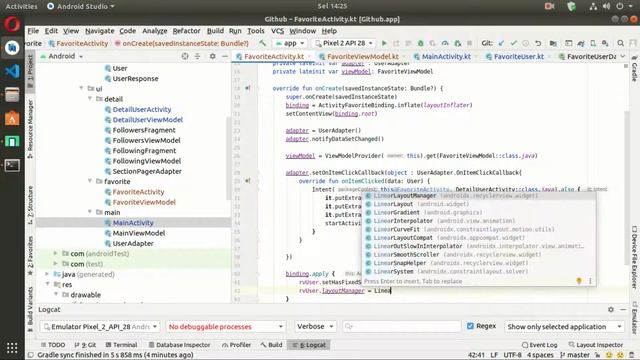Click the intention lightbulb in autocomplete popup

point(579,281)
